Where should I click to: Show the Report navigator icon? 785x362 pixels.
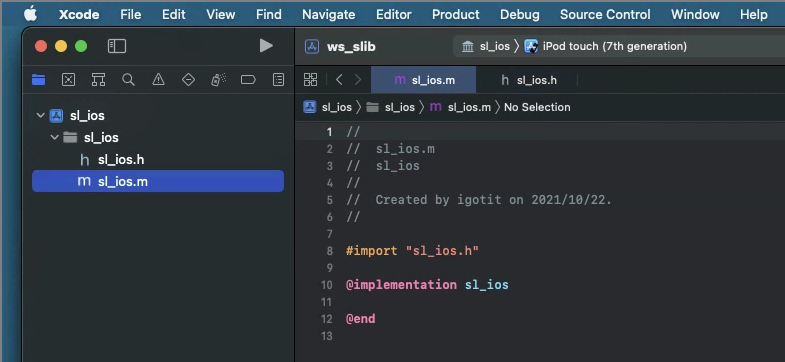point(278,79)
